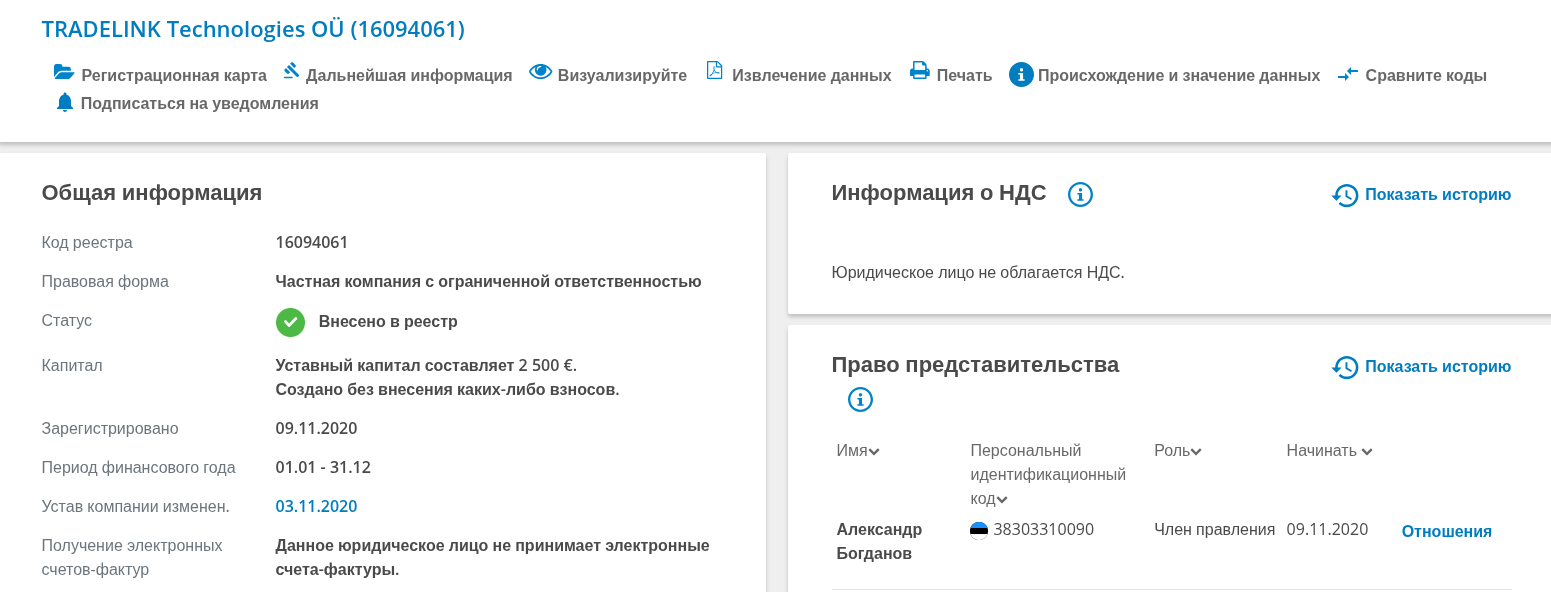Click the green status checkmark icon

pyautogui.click(x=289, y=322)
